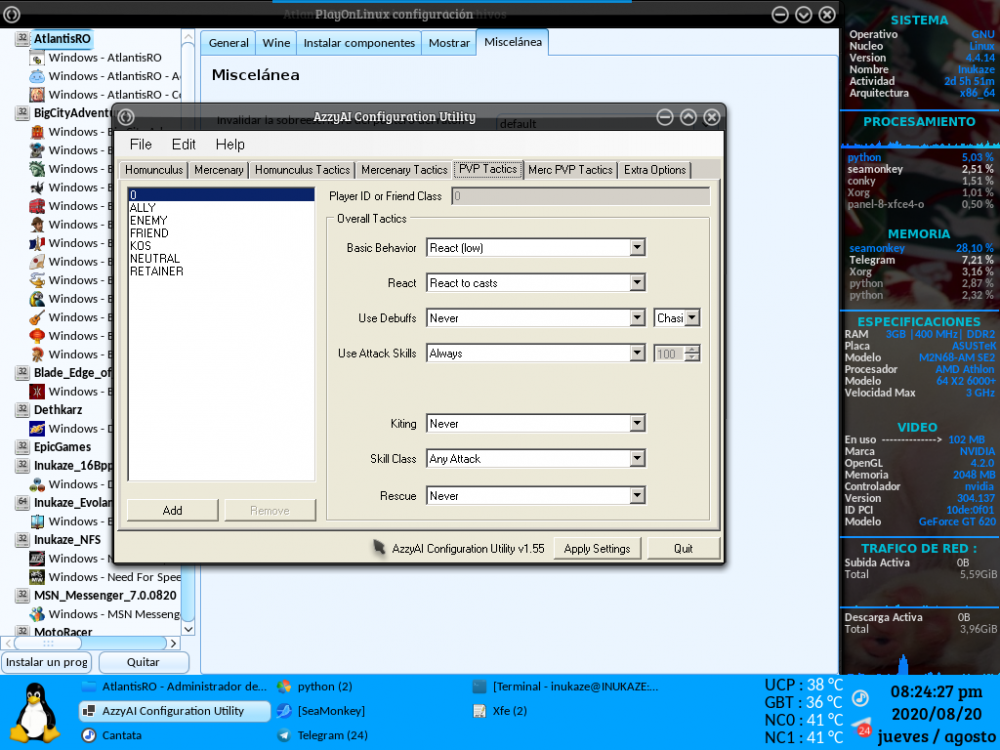
Task: Select ENEMY in the player class list
Action: click(x=148, y=220)
